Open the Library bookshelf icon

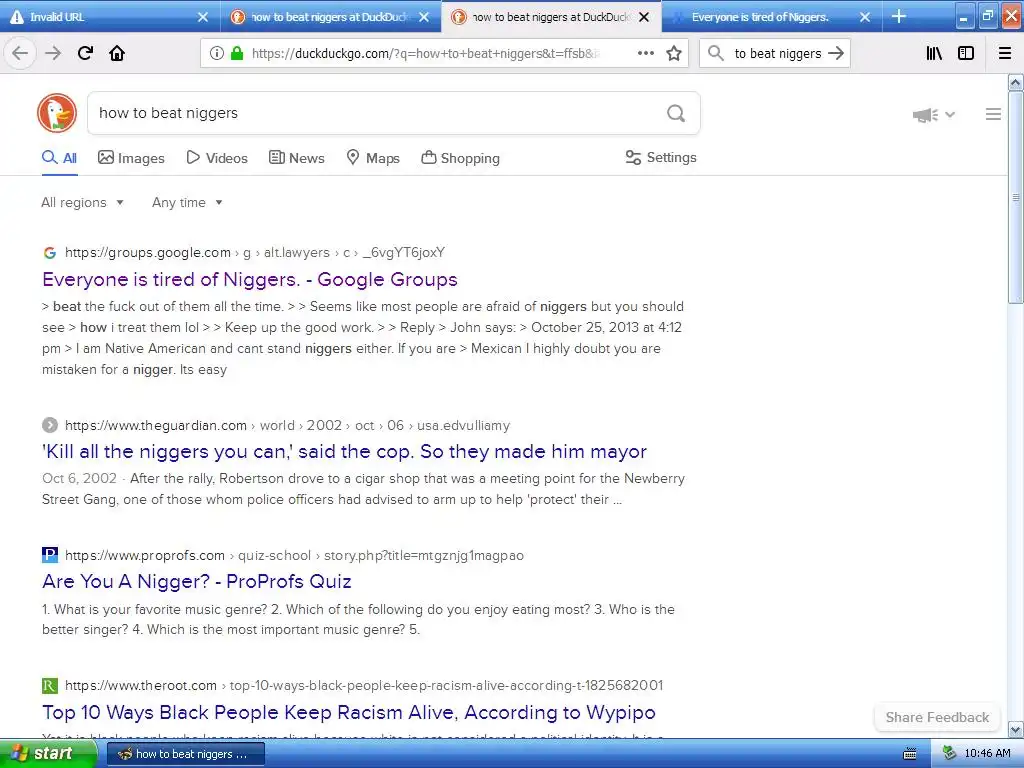tap(934, 53)
